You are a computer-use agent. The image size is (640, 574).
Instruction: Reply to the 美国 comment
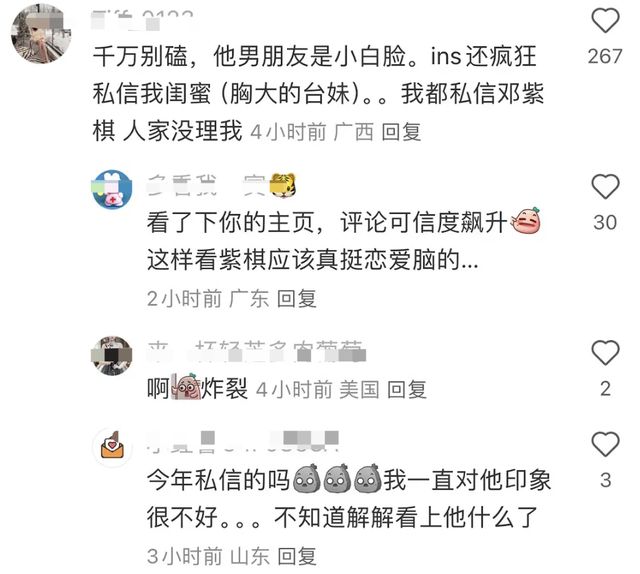click(407, 389)
